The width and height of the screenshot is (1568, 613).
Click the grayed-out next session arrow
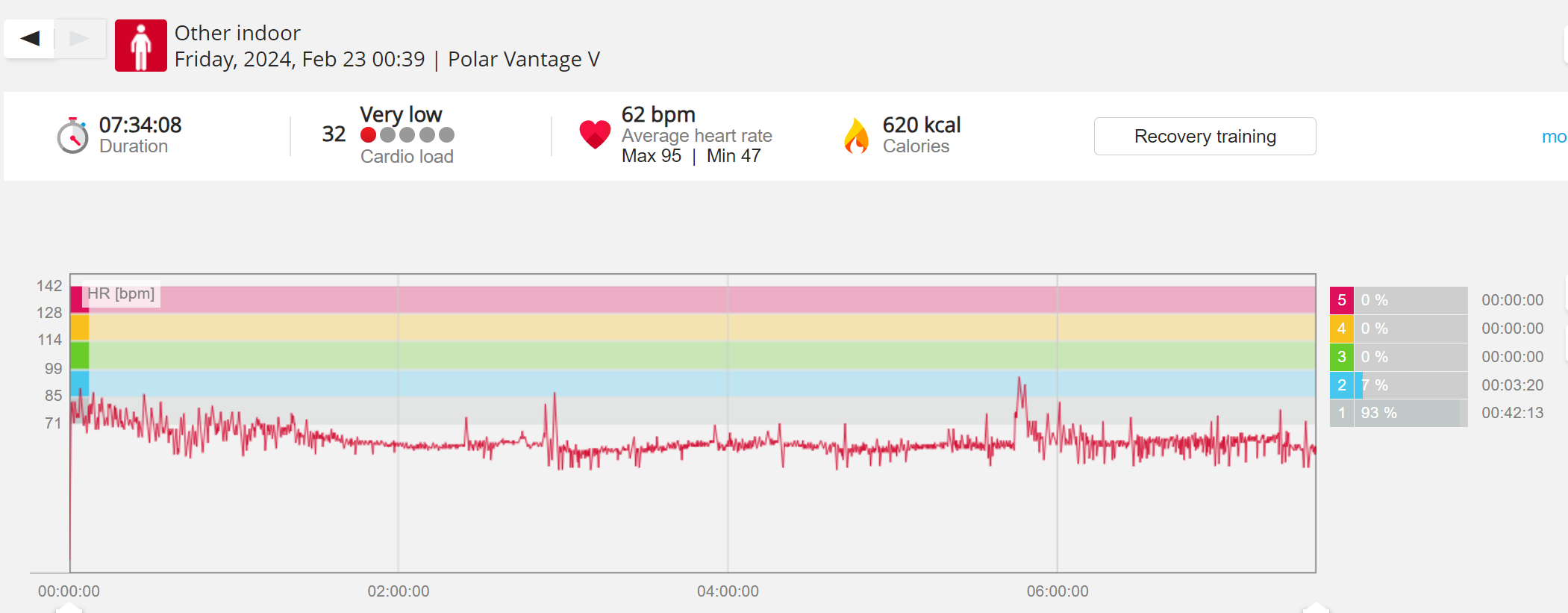[79, 39]
